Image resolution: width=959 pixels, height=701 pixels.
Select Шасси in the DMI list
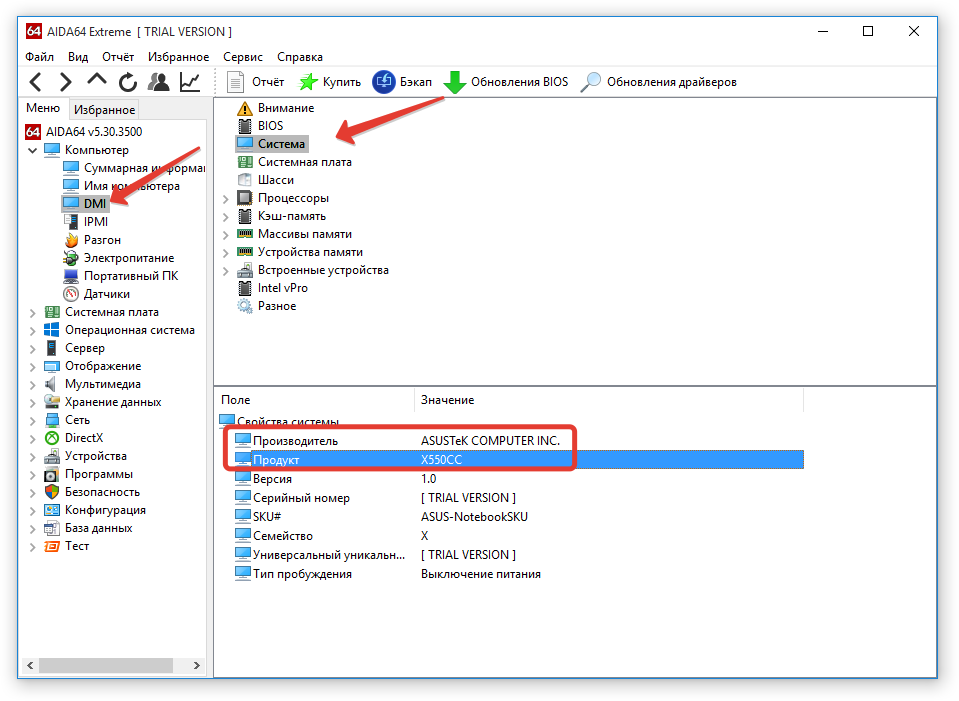pyautogui.click(x=265, y=180)
